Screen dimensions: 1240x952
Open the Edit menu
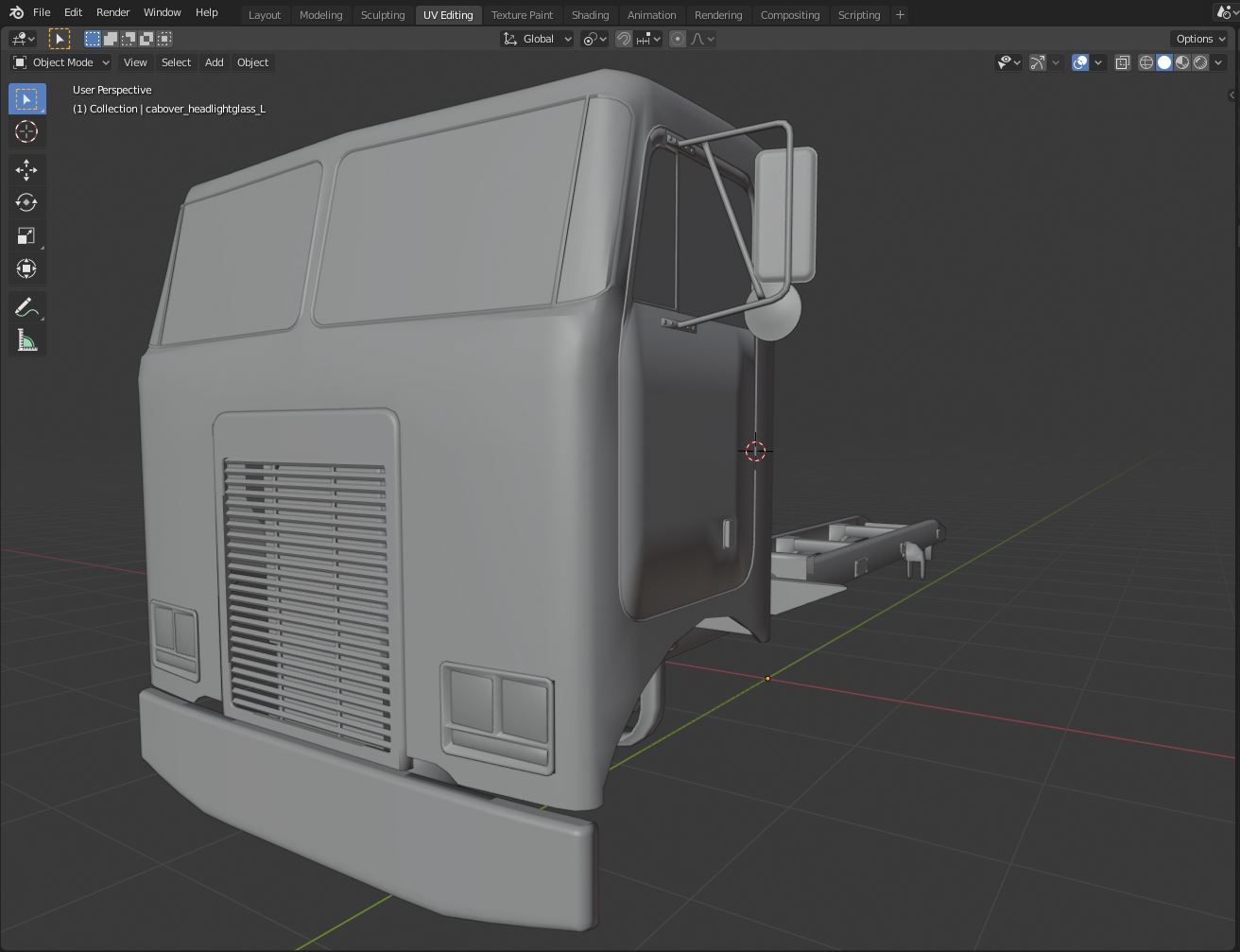[73, 12]
